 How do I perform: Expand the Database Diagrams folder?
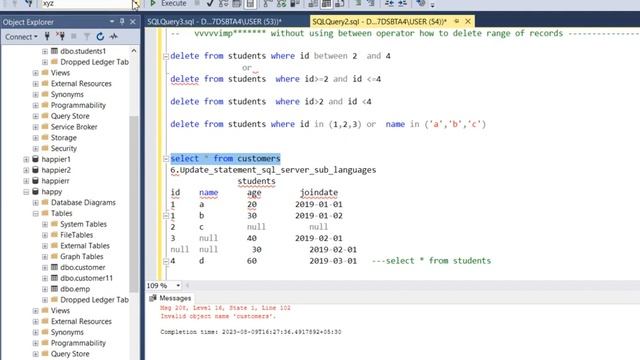(36, 203)
